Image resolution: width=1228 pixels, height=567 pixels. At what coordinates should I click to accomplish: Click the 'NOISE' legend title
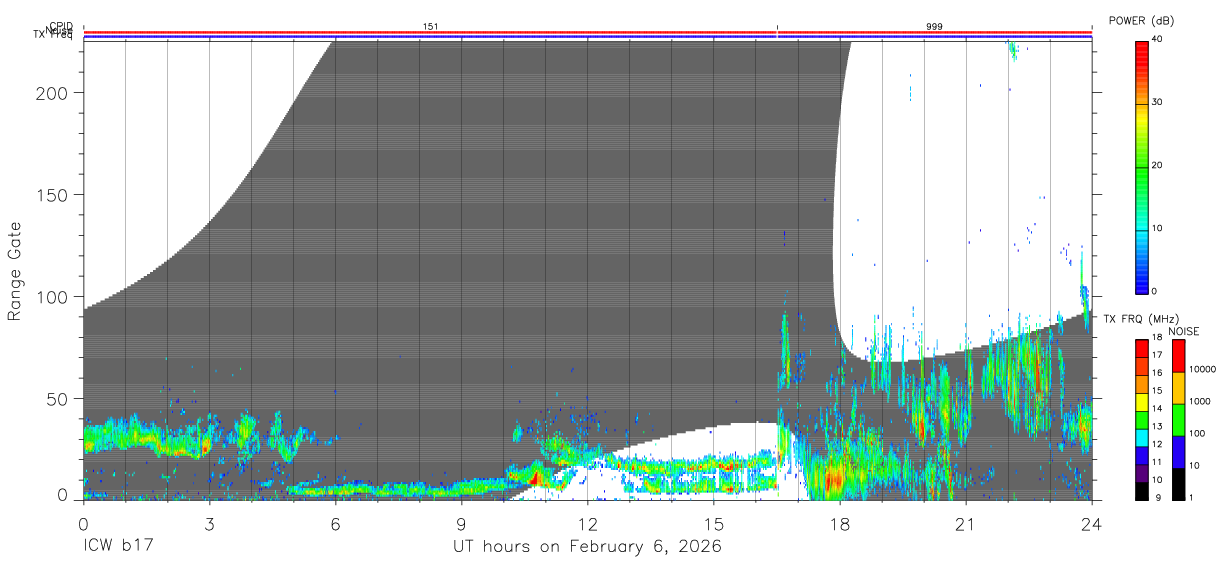pos(1184,331)
